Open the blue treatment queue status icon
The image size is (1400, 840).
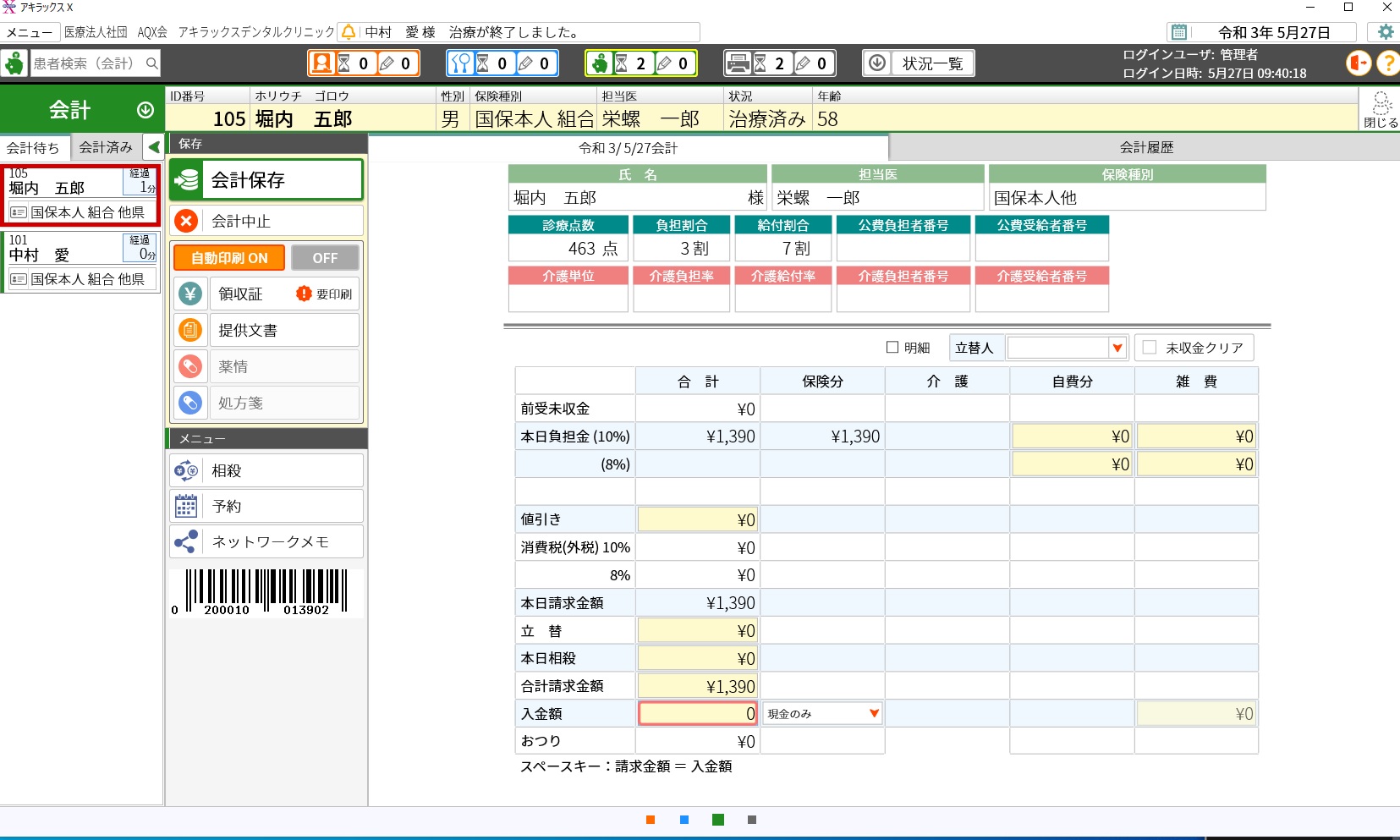(x=461, y=63)
